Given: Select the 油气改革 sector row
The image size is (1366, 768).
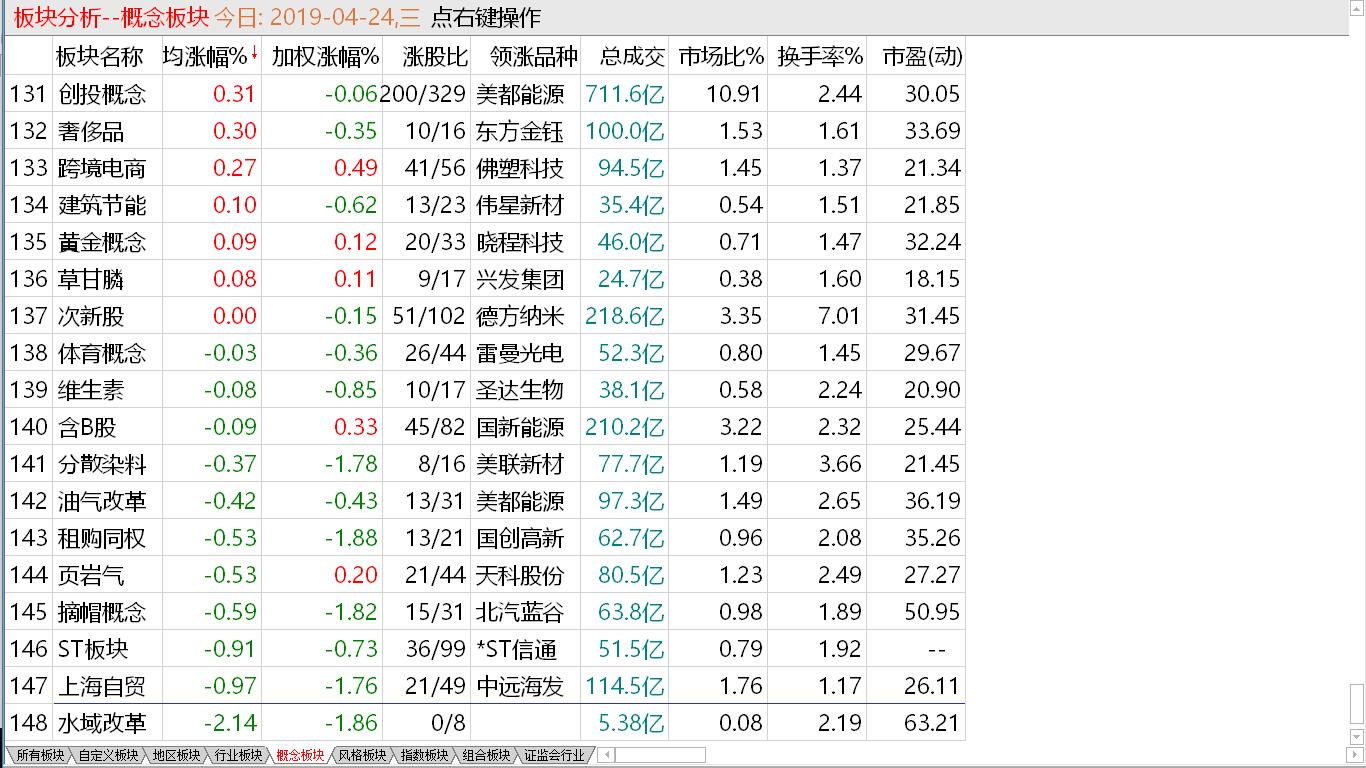Looking at the screenshot, I should (486, 501).
